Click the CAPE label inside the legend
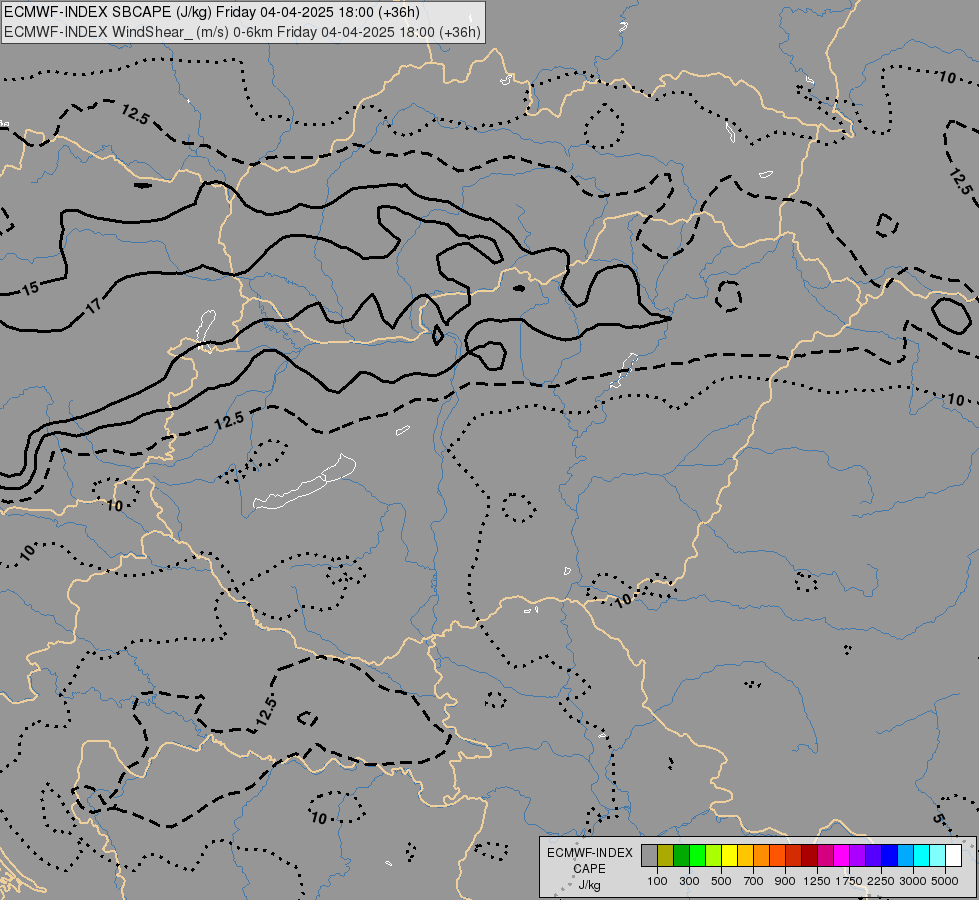 [589, 869]
